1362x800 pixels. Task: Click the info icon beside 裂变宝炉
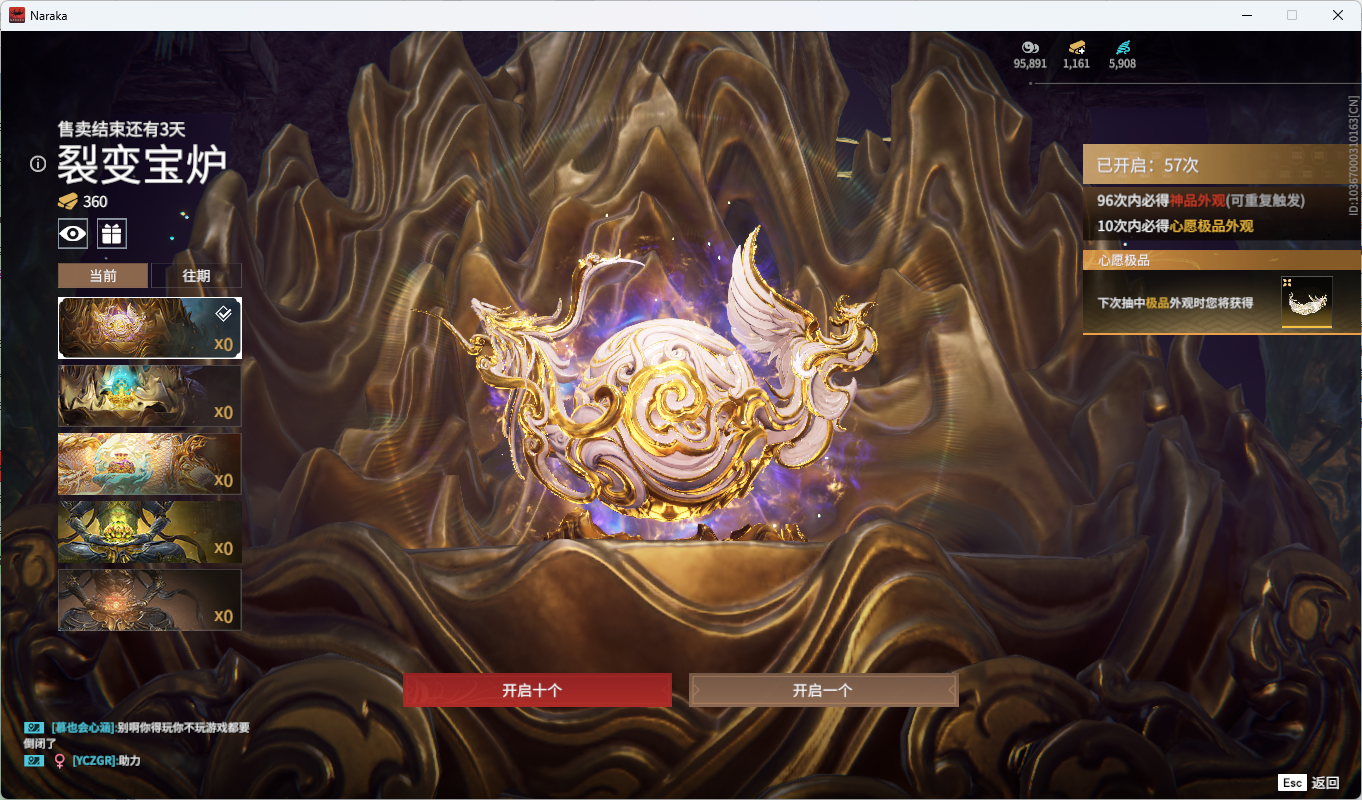click(38, 164)
